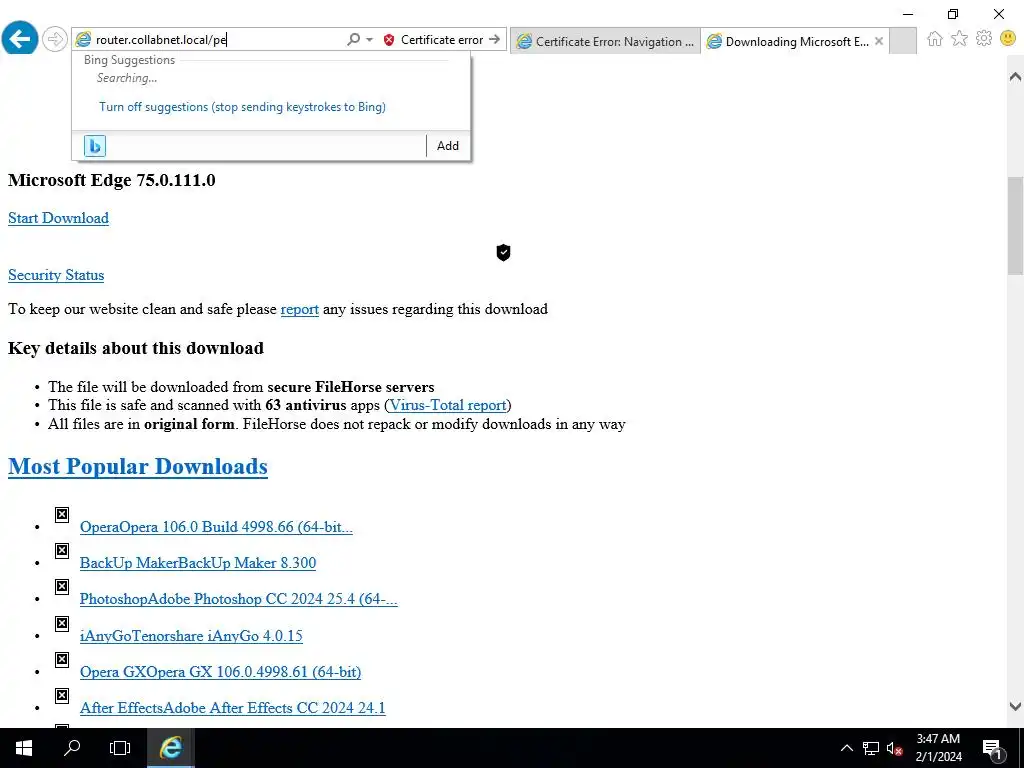The image size is (1024, 768).
Task: Open the taskbar clock and date
Action: click(x=938, y=748)
